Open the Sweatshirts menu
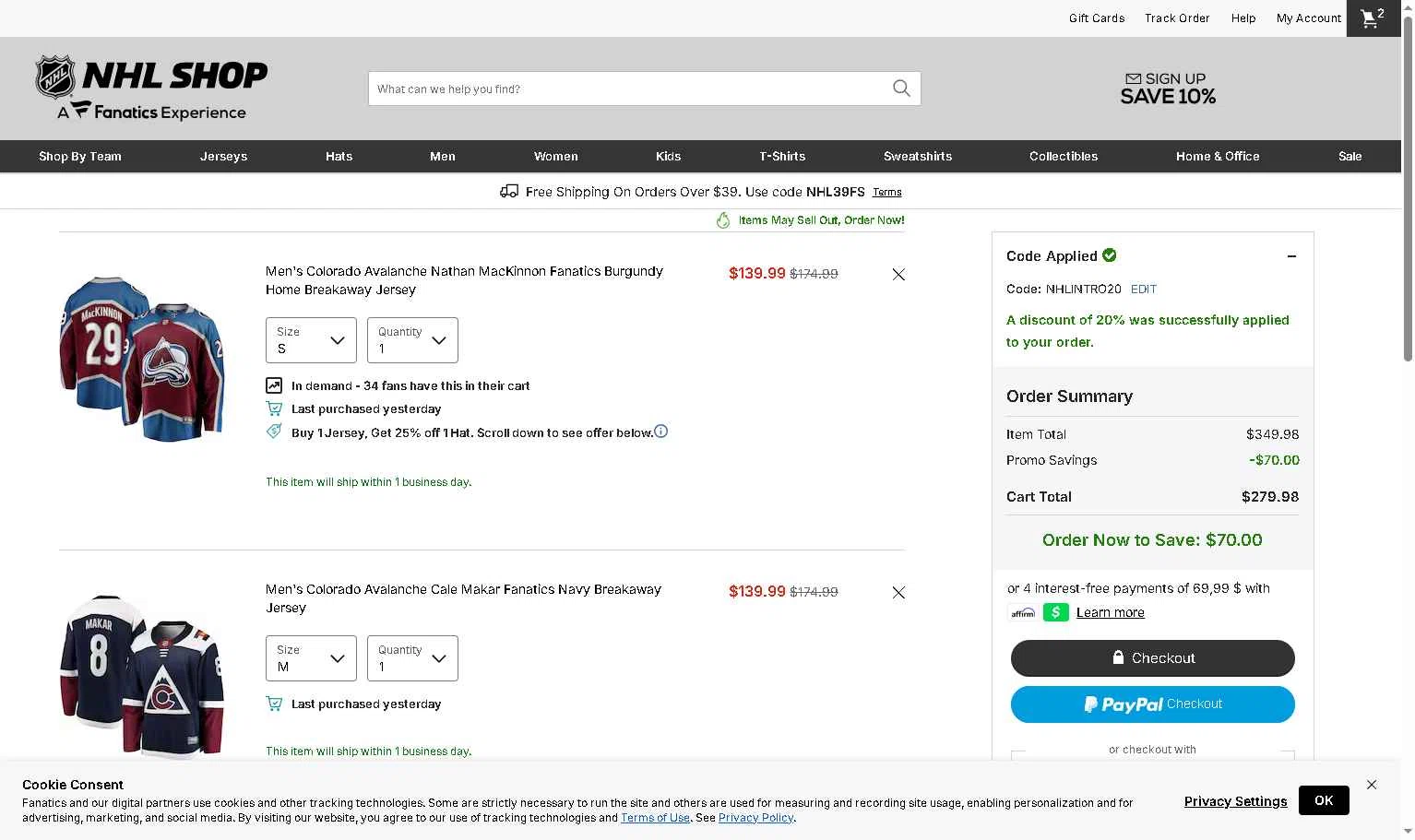This screenshot has width=1415, height=840. tap(918, 156)
